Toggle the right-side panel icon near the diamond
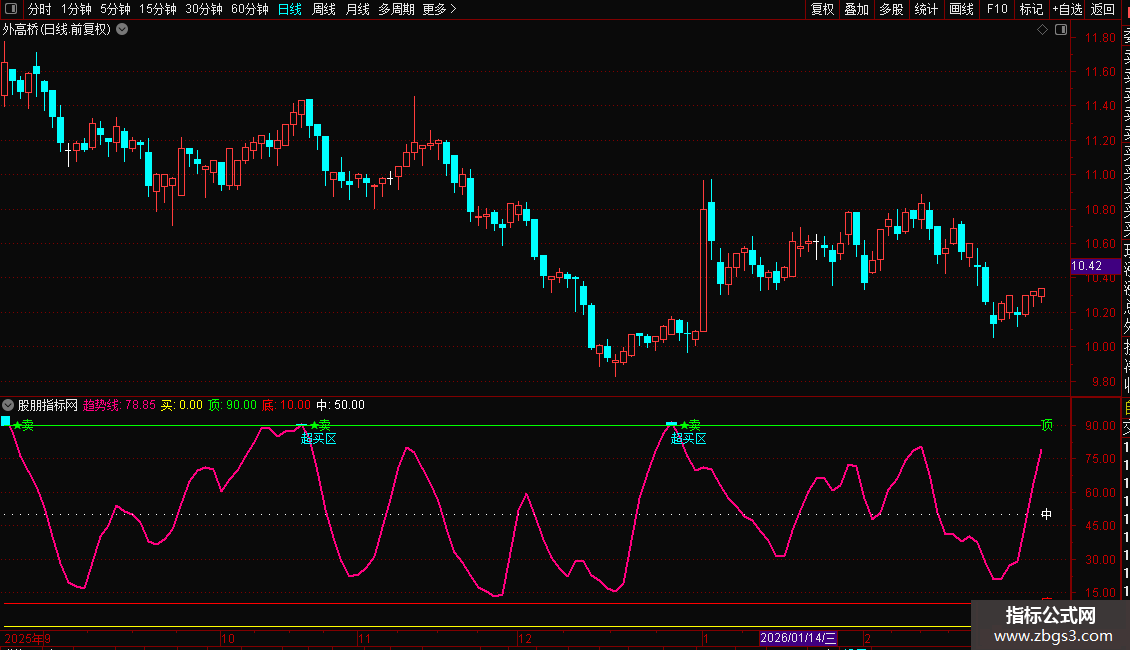 tap(1061, 30)
